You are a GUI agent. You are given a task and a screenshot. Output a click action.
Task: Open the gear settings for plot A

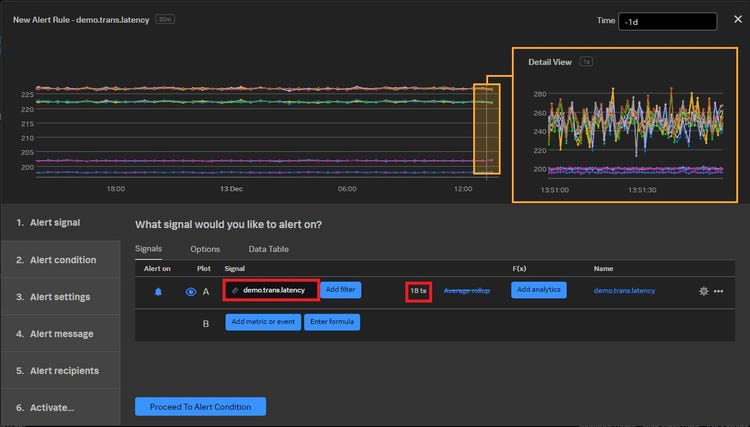[704, 291]
